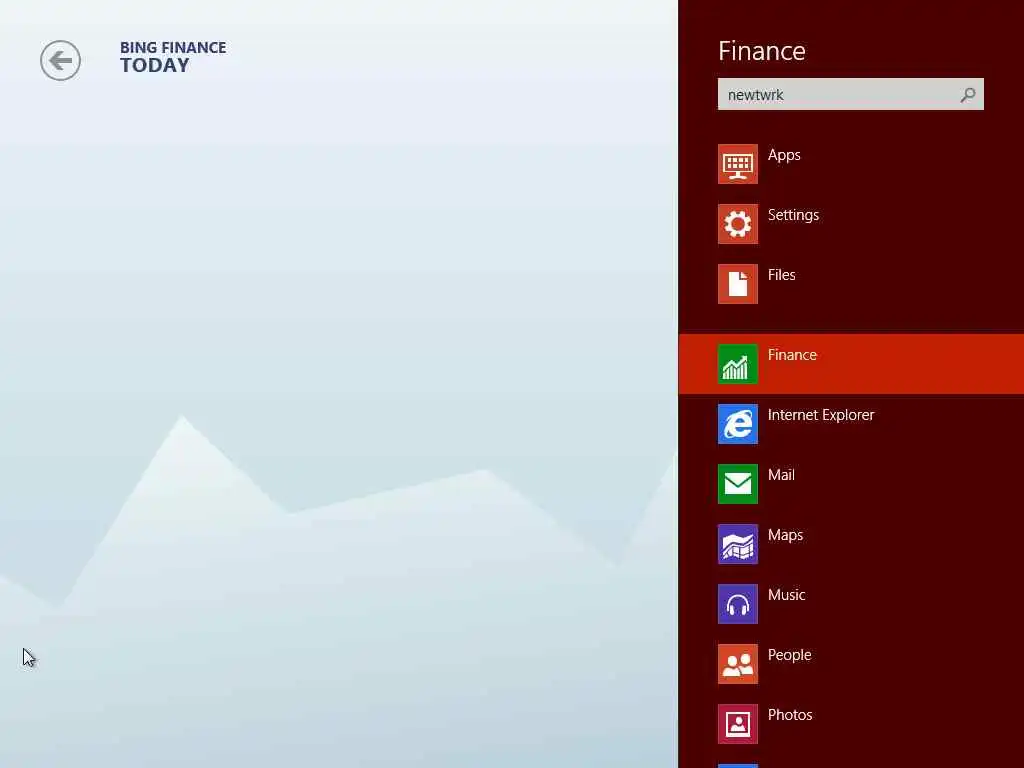Open the Photos portrait icon
This screenshot has height=768, width=1024.
pos(738,724)
